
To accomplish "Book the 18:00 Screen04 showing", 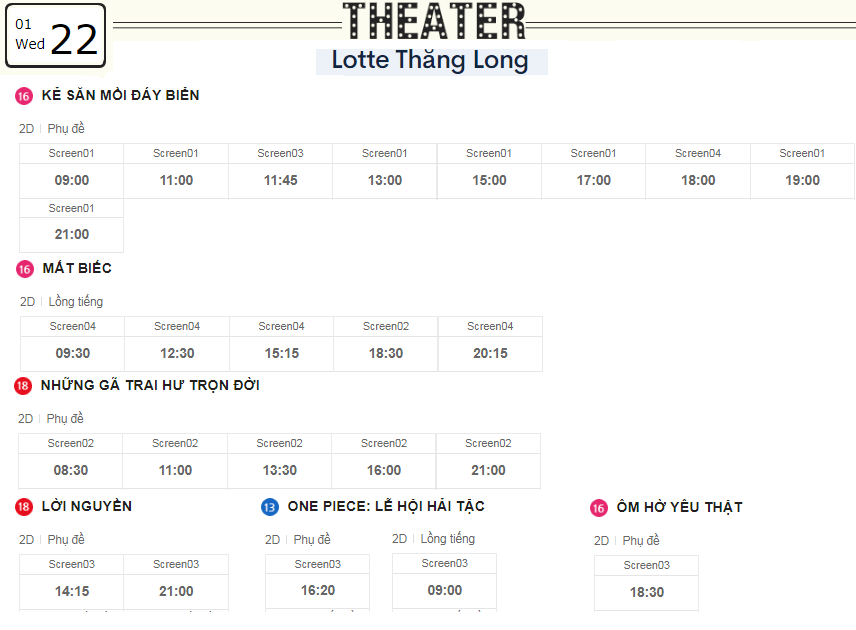I will [698, 171].
